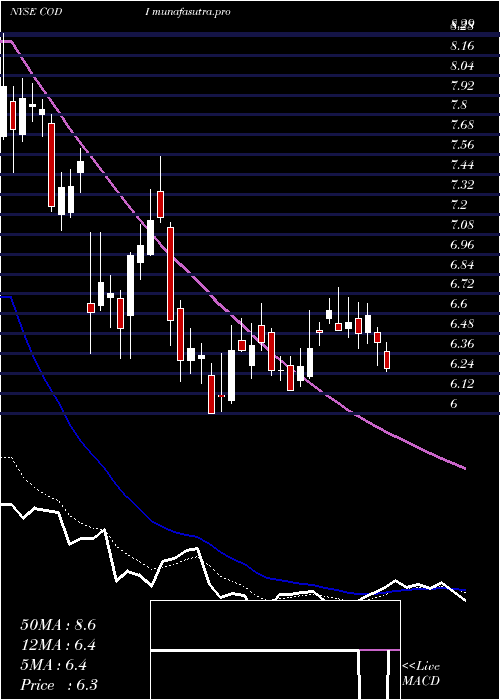Click the 7.2 price level label
Viewport: 500px width, 700px height.
(459, 204)
